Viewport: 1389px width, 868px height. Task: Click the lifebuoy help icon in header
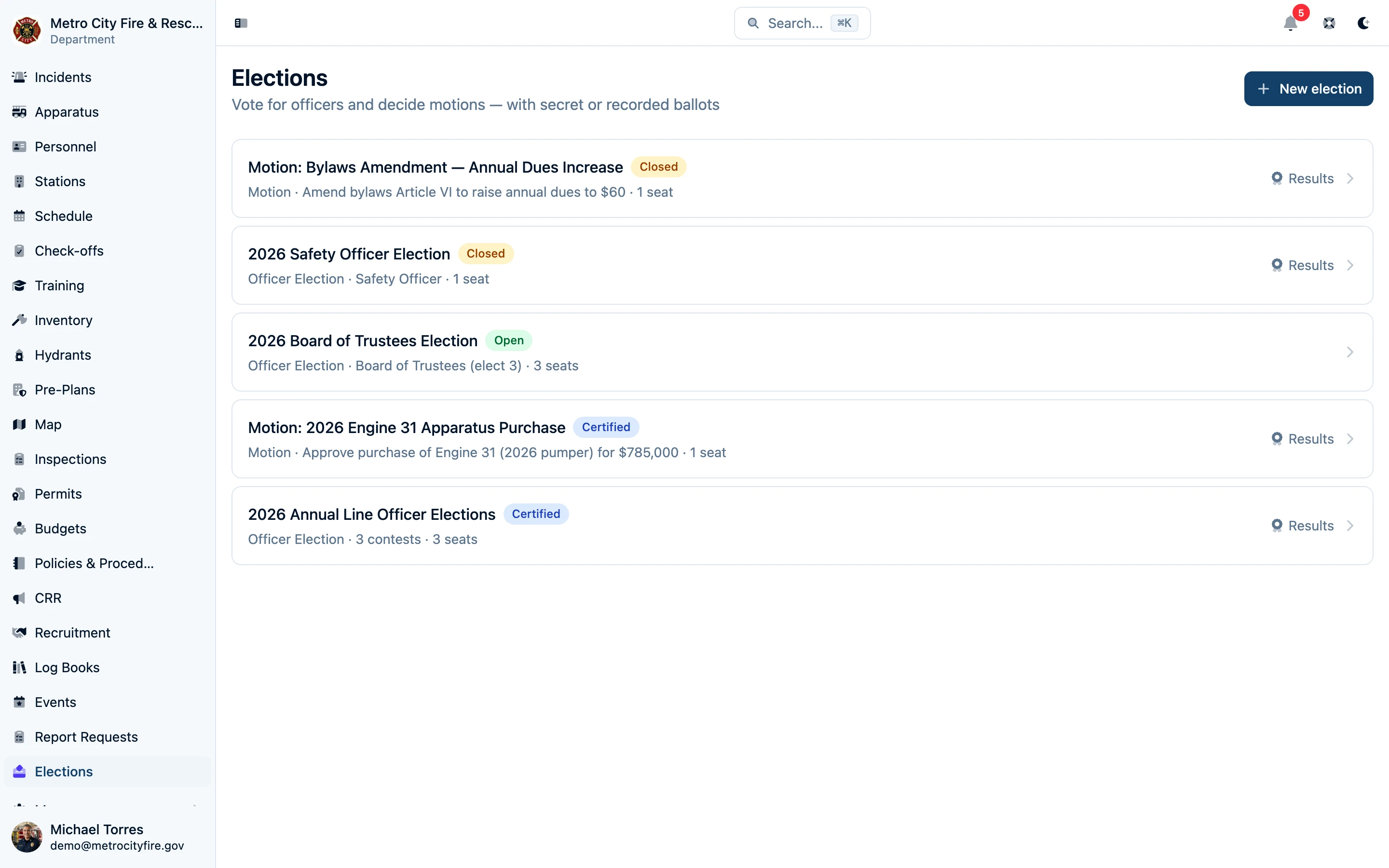pyautogui.click(x=1329, y=23)
